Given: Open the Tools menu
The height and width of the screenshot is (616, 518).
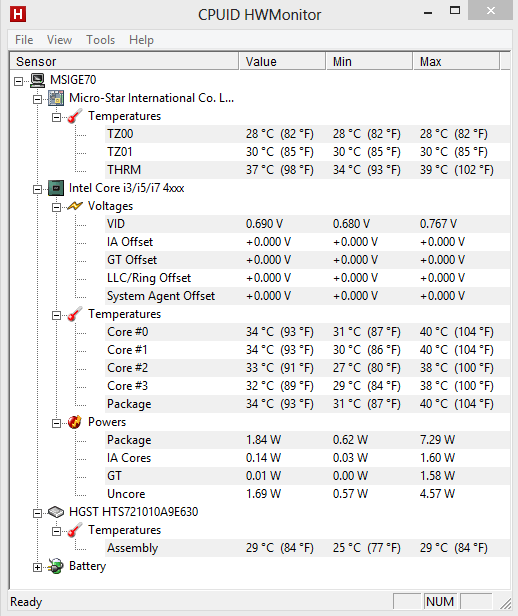Looking at the screenshot, I should (x=101, y=40).
